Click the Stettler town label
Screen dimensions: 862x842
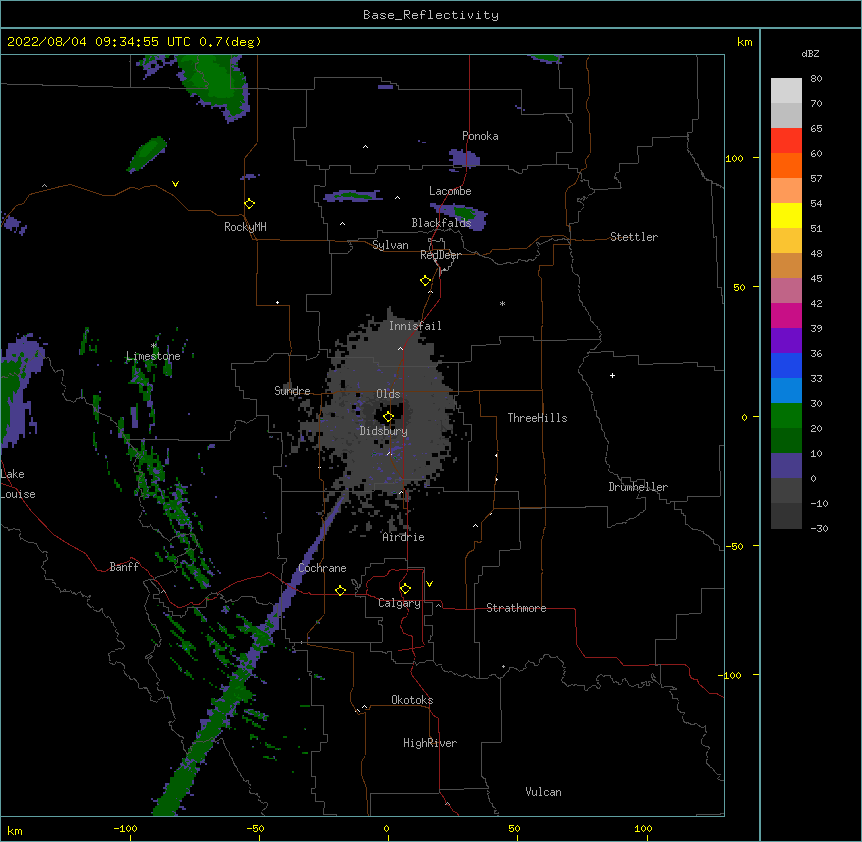click(634, 237)
